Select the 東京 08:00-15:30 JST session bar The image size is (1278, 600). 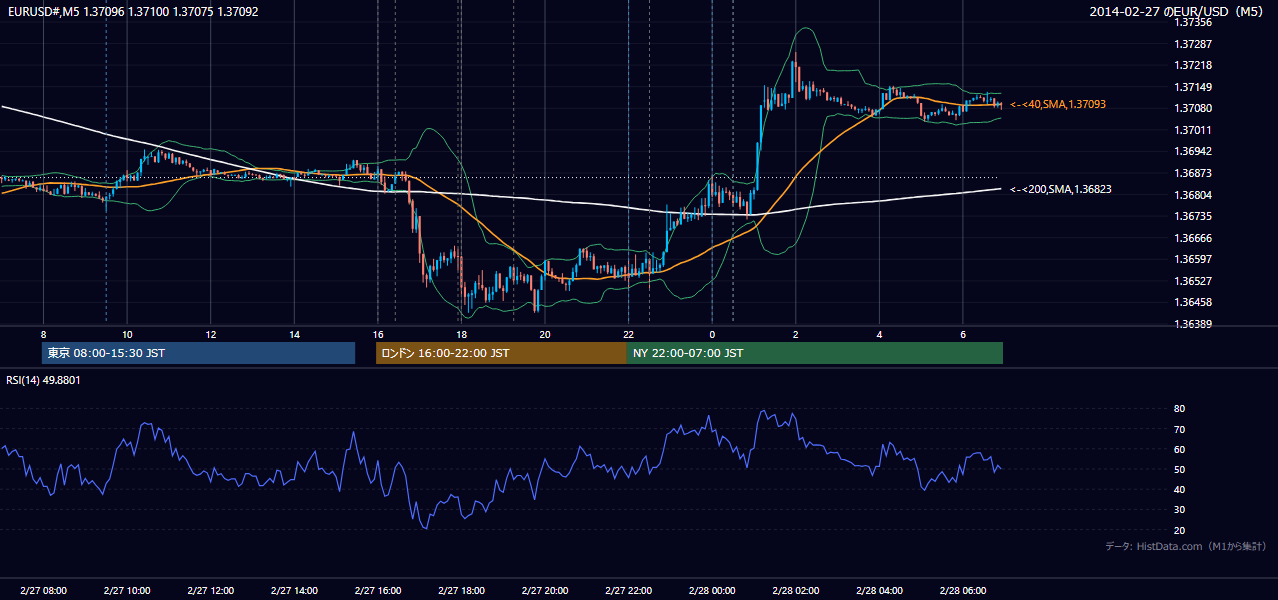[x=199, y=353]
